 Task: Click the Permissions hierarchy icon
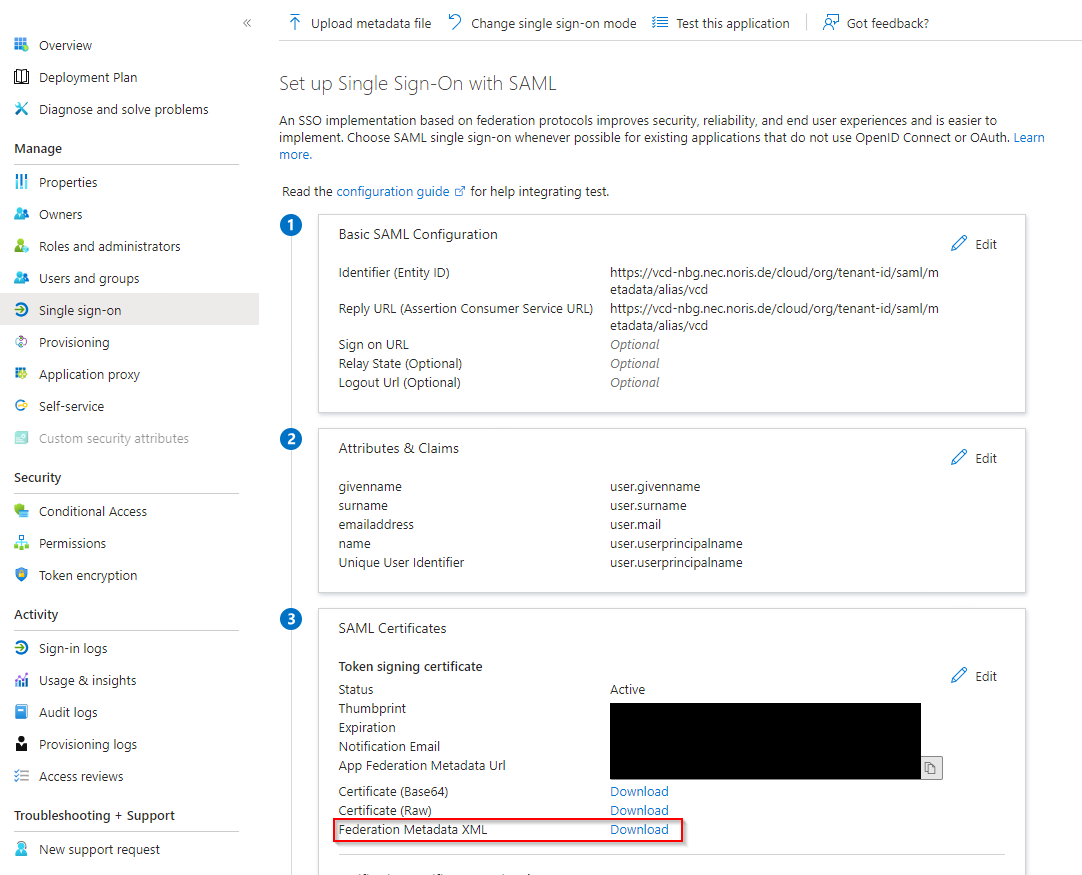pyautogui.click(x=21, y=543)
